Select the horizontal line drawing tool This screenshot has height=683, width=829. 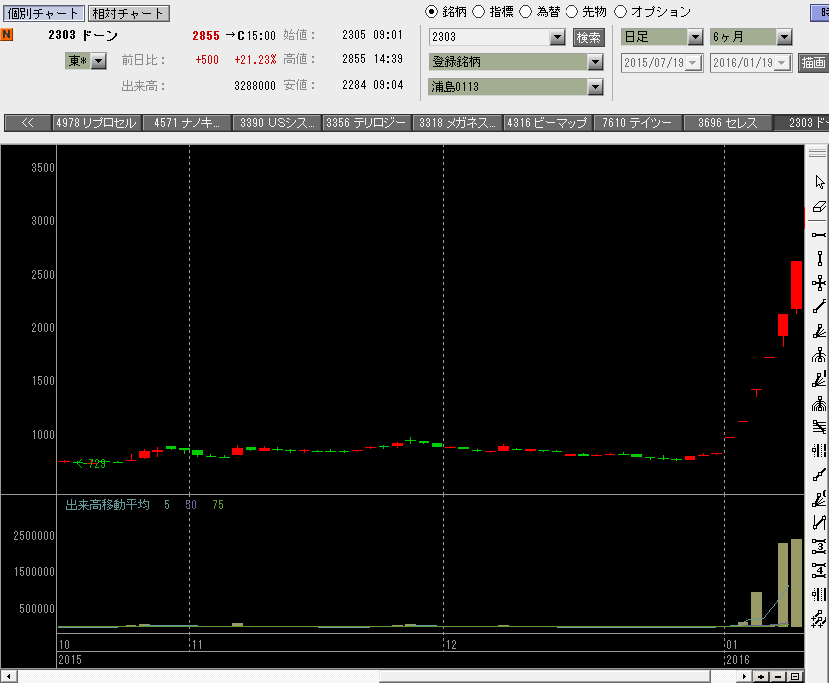coord(819,234)
